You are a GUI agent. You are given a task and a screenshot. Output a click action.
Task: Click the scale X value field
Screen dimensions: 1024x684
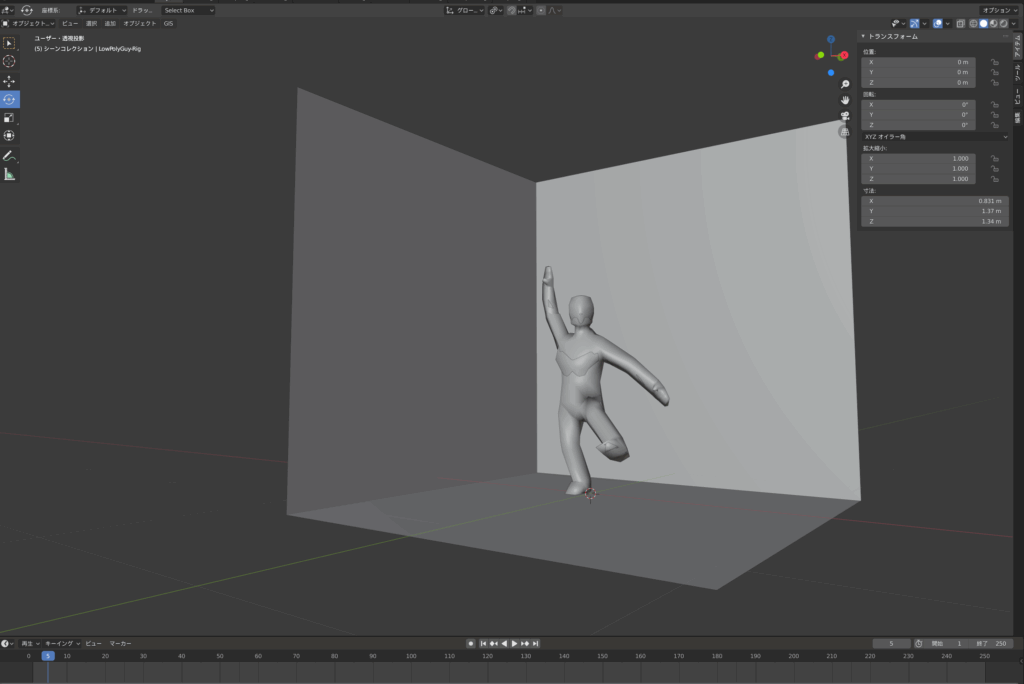click(x=920, y=158)
